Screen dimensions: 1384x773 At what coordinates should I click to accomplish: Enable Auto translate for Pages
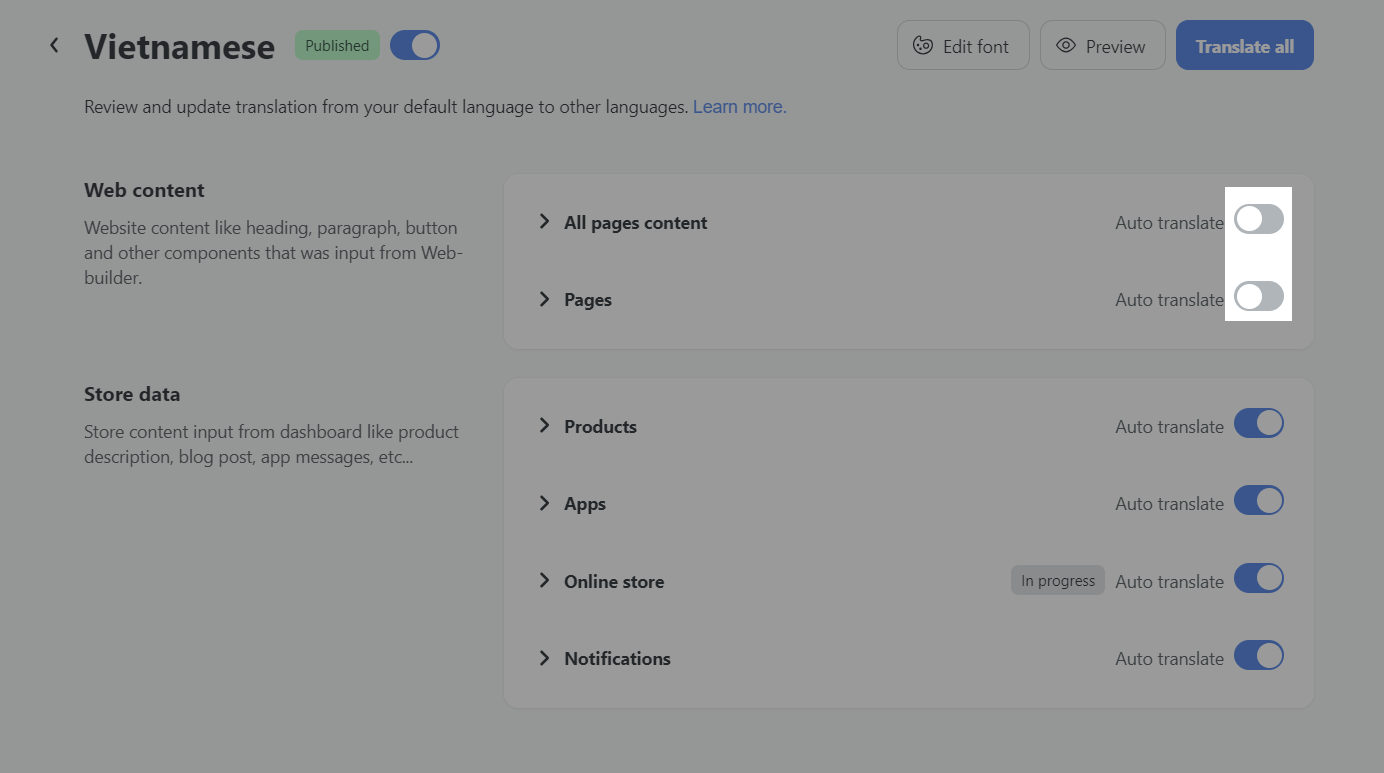(x=1259, y=296)
